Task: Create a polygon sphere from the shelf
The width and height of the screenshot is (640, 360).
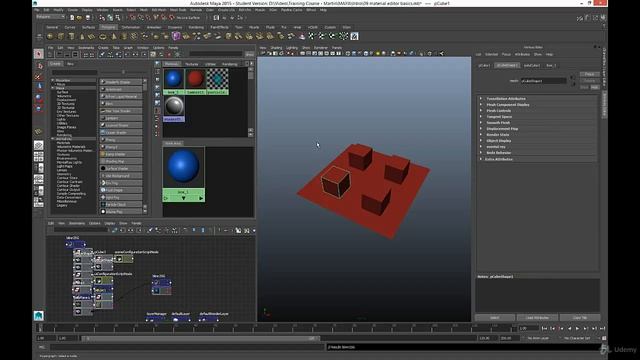Action: click(50, 37)
